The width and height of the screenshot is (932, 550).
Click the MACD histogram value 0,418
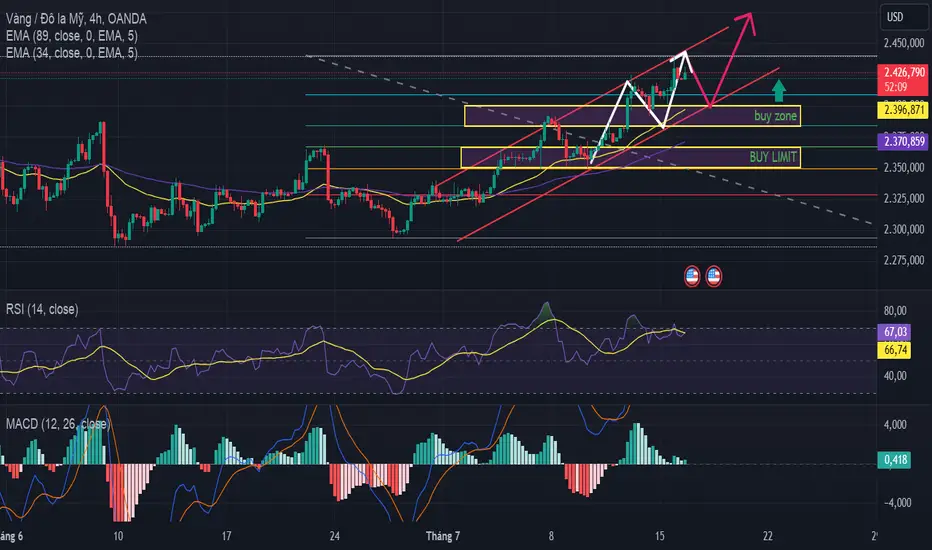point(895,460)
